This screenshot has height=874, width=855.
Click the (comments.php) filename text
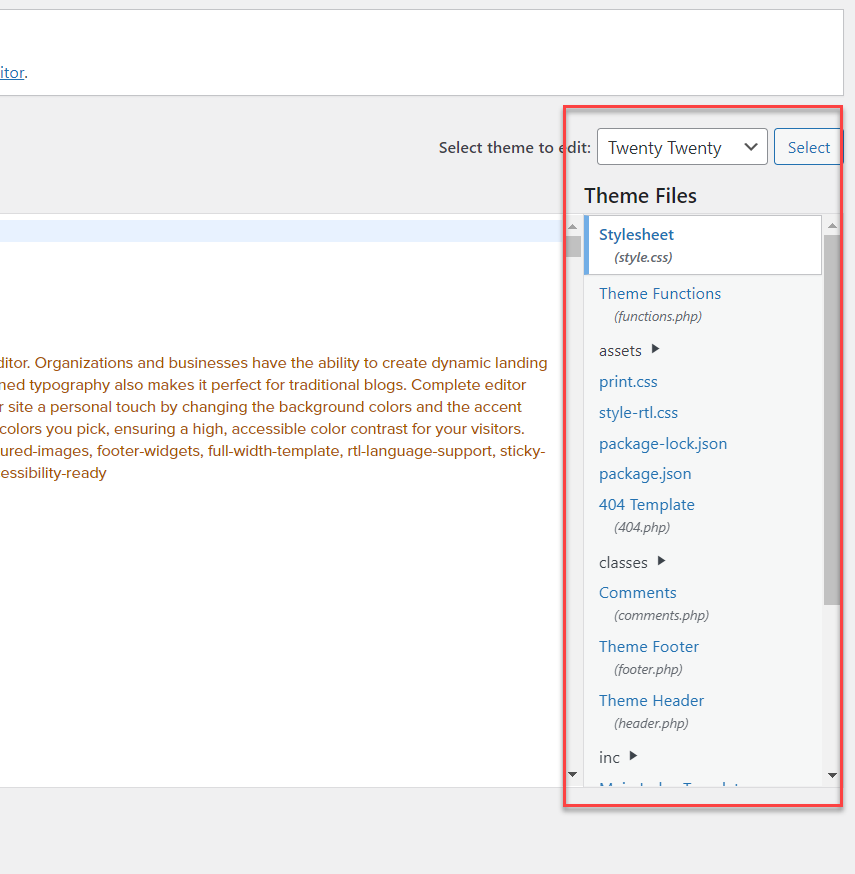pos(661,615)
